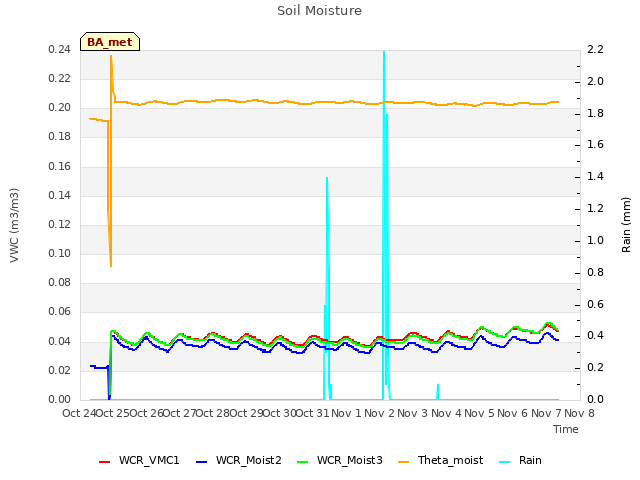Click the orange Theta_moist spike peak
The height and width of the screenshot is (480, 640).
[111, 56]
